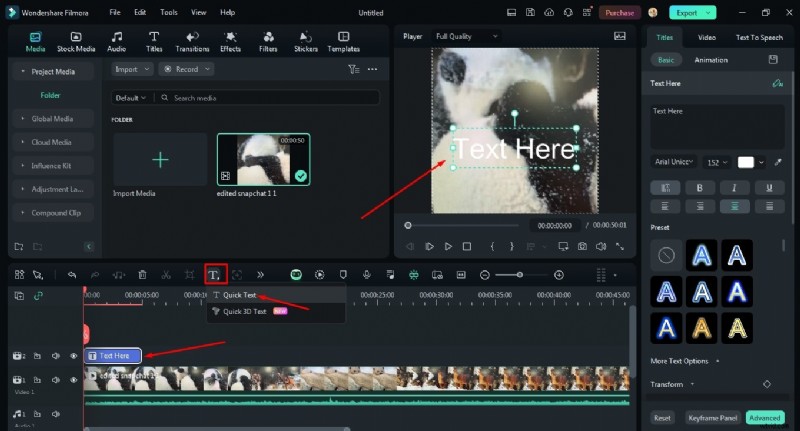Expand More Text Options
The height and width of the screenshot is (431, 800).
[x=685, y=361]
